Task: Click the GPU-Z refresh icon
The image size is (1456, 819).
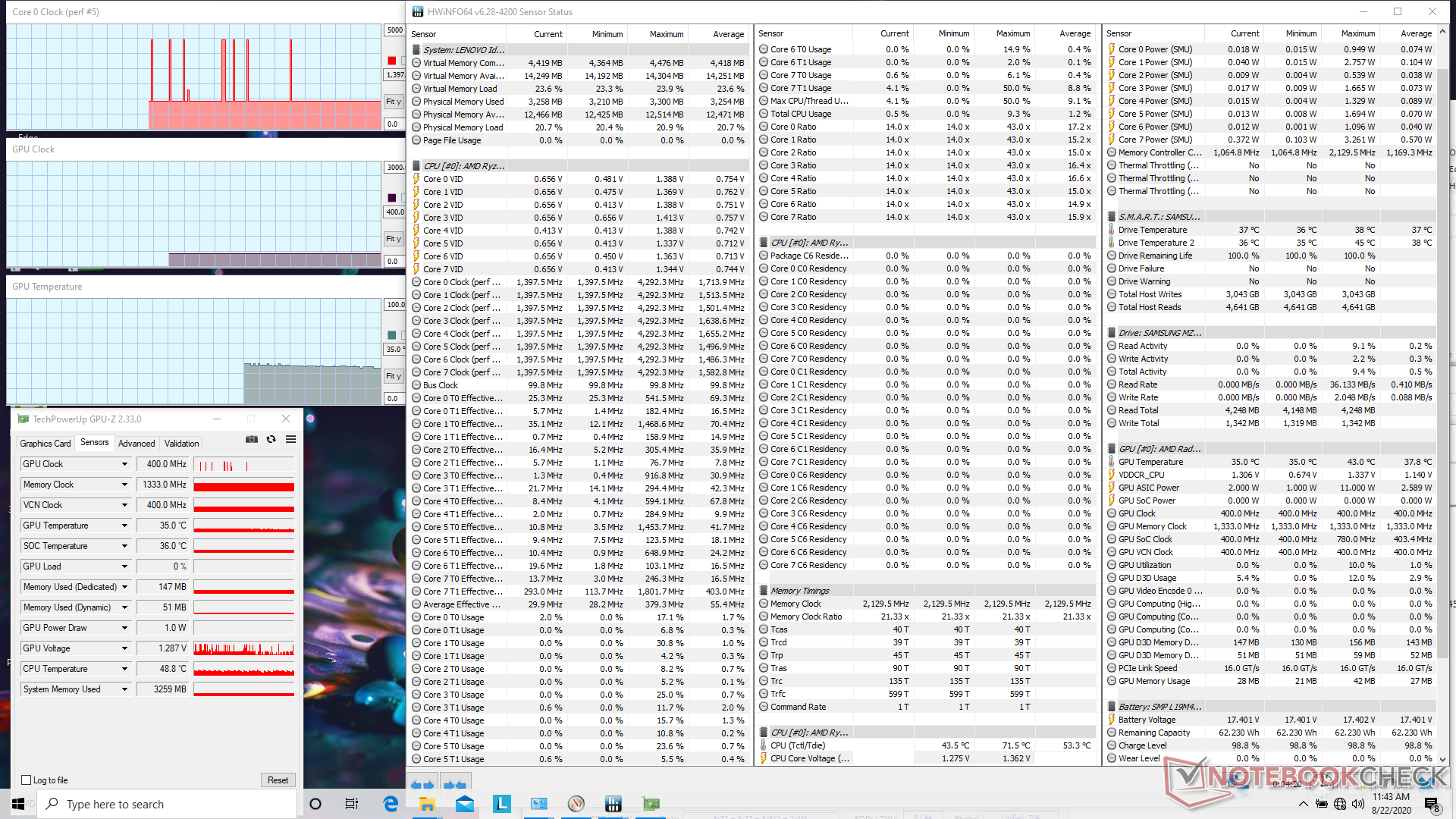Action: pyautogui.click(x=271, y=439)
